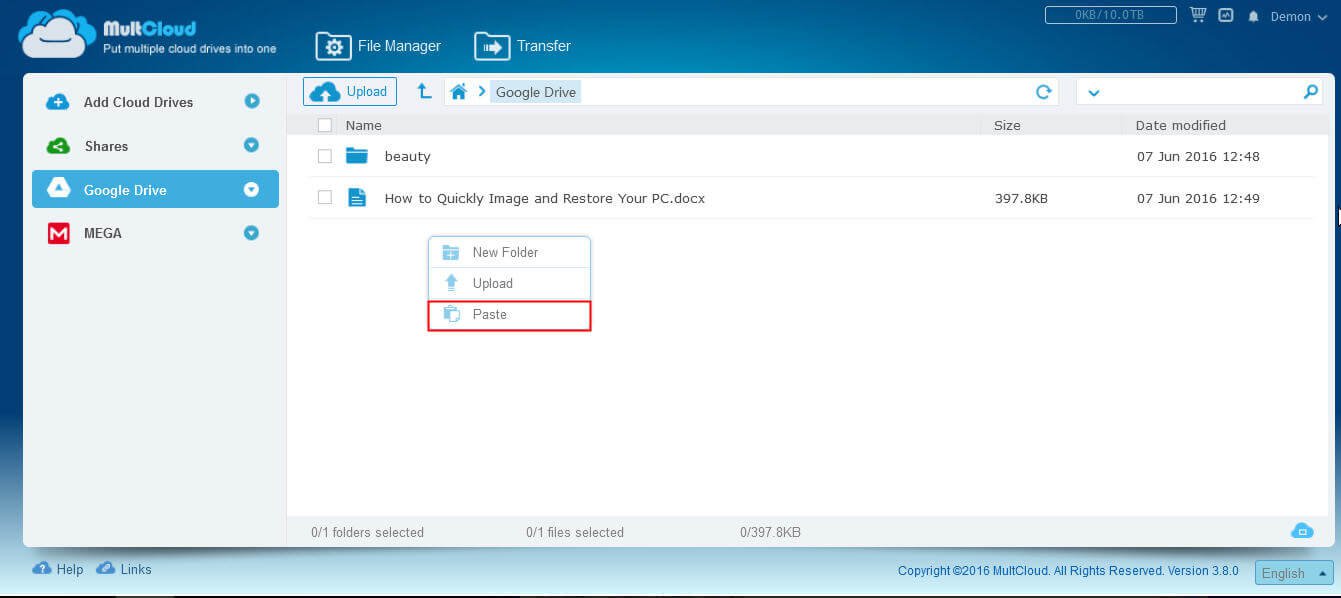Open the English language dropdown
This screenshot has height=598, width=1341.
(x=1294, y=573)
